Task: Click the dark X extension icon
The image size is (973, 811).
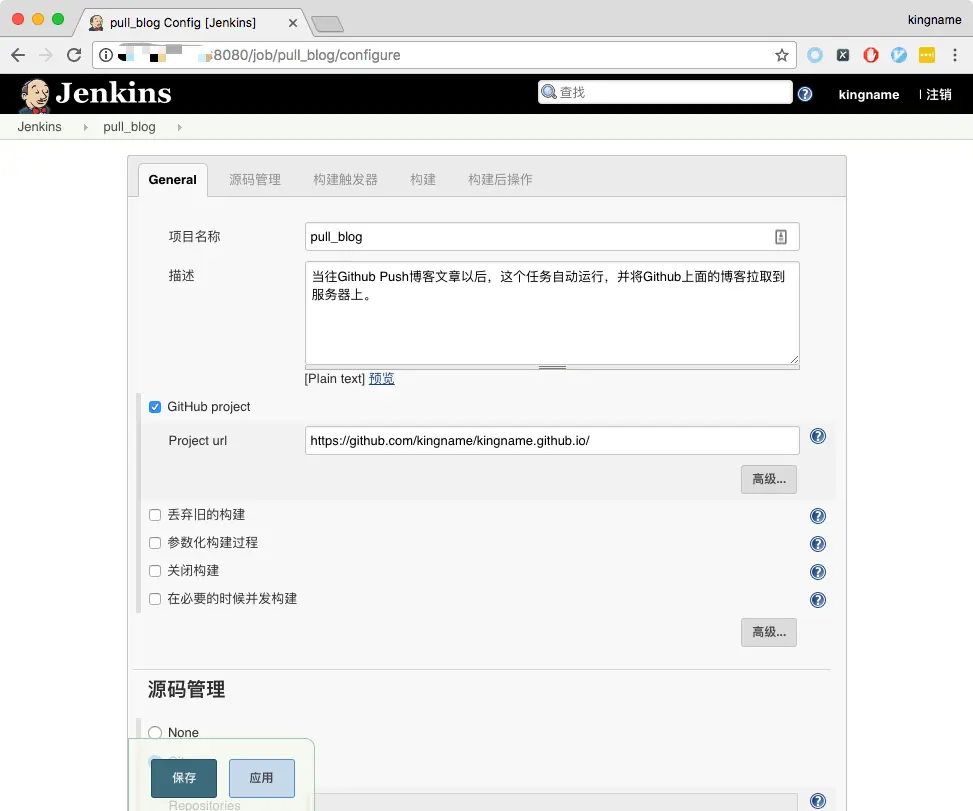Action: point(843,55)
